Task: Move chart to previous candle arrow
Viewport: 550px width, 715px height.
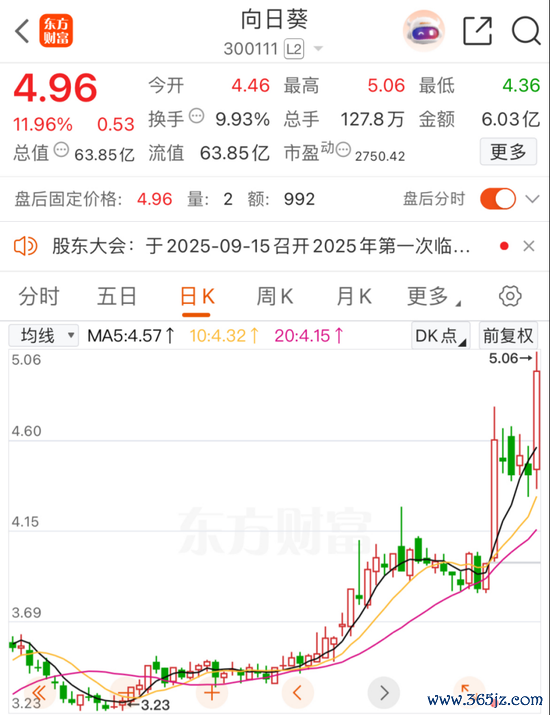Action: 297,693
